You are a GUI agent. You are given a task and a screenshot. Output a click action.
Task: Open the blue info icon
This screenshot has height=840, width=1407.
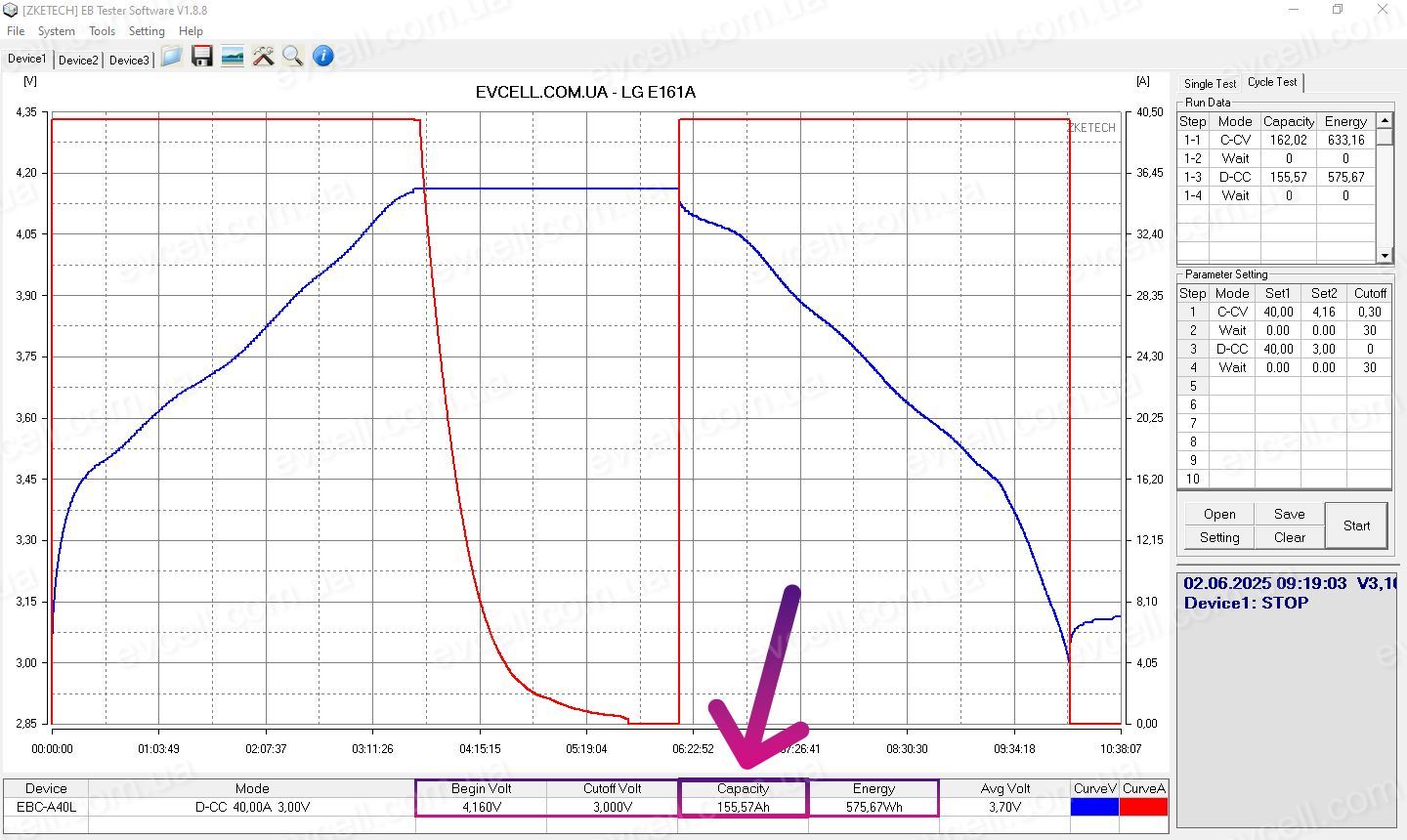323,57
